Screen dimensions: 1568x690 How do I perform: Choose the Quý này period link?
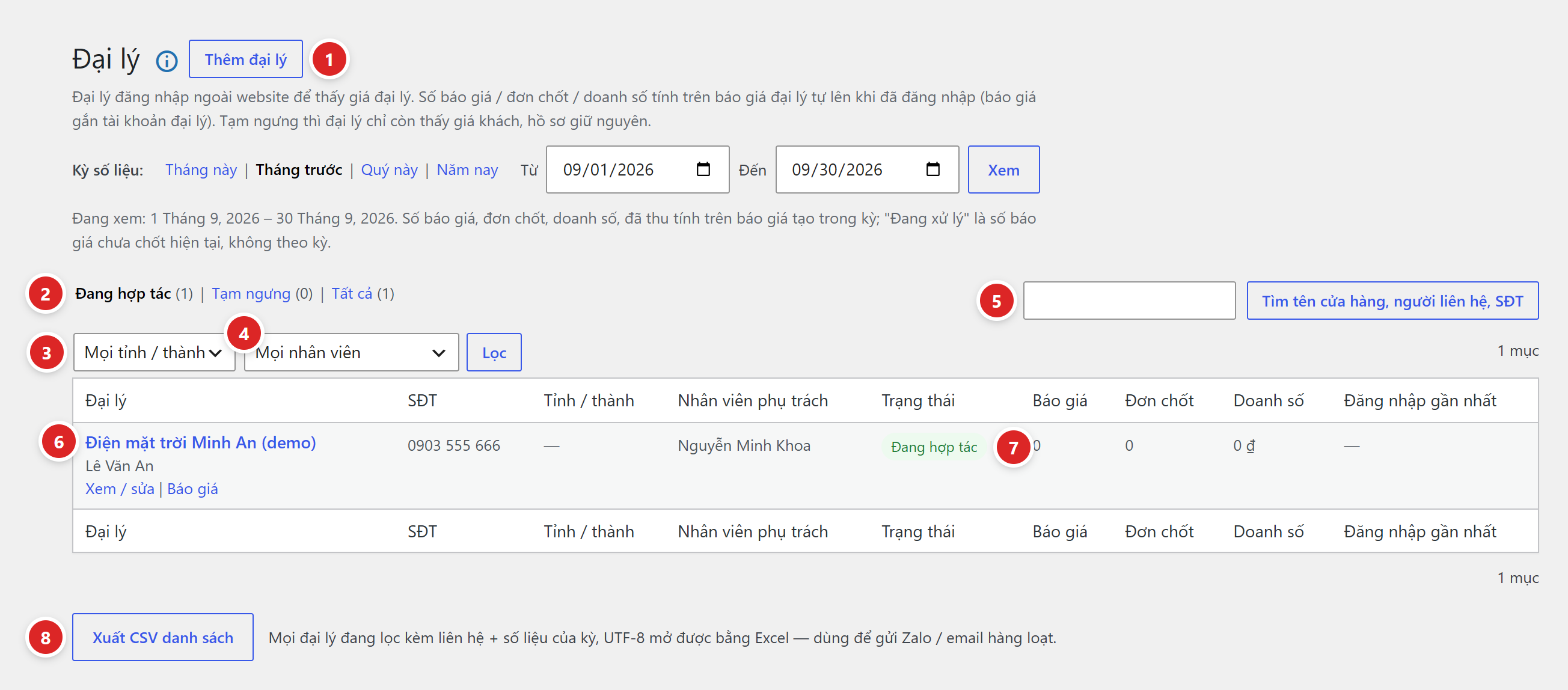tap(389, 169)
